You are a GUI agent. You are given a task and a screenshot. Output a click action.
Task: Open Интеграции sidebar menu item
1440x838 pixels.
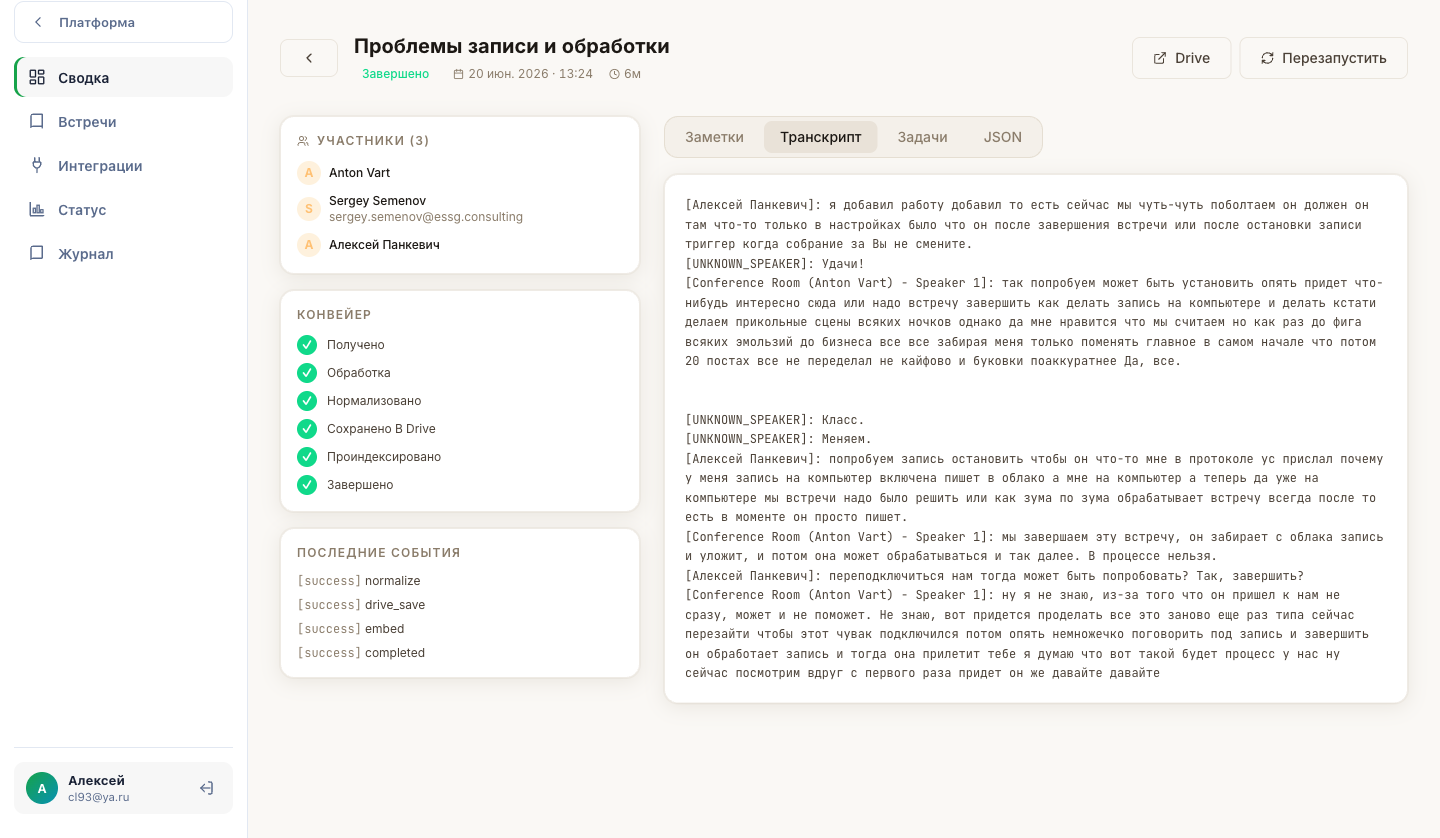123,165
